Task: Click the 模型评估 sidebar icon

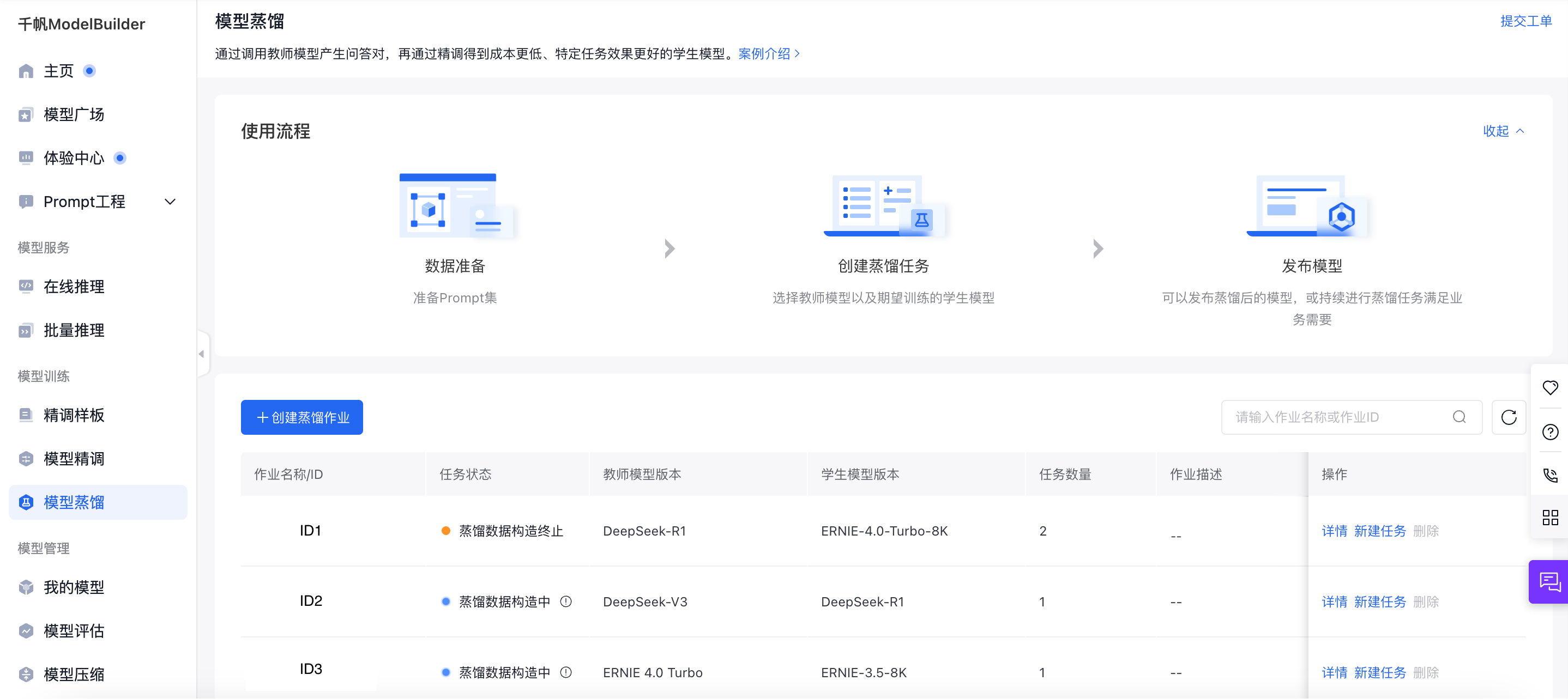Action: click(26, 631)
